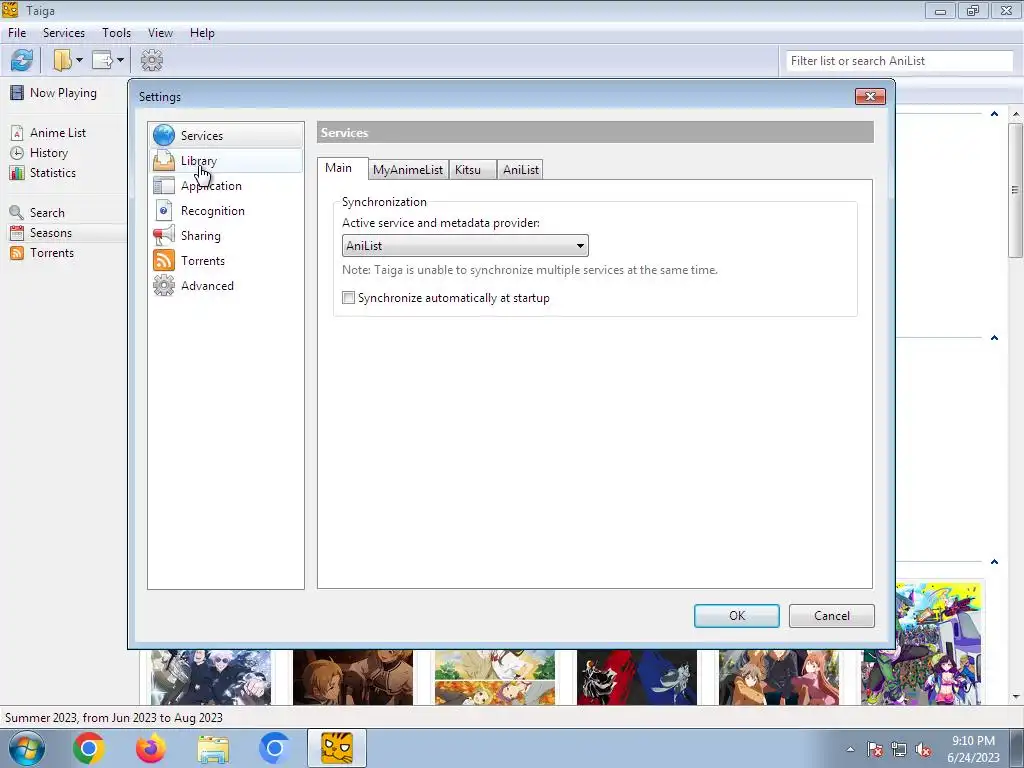Viewport: 1024px width, 768px height.
Task: Switch to the MyAnimeList tab
Action: coord(408,170)
